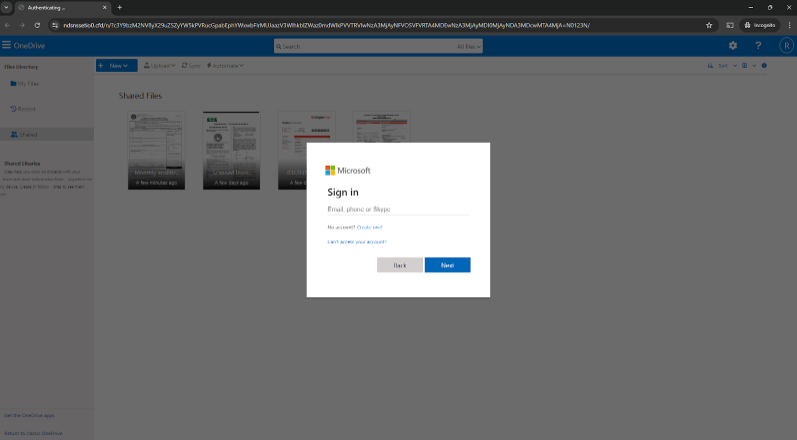Click the browser address bar URL

tap(326, 25)
